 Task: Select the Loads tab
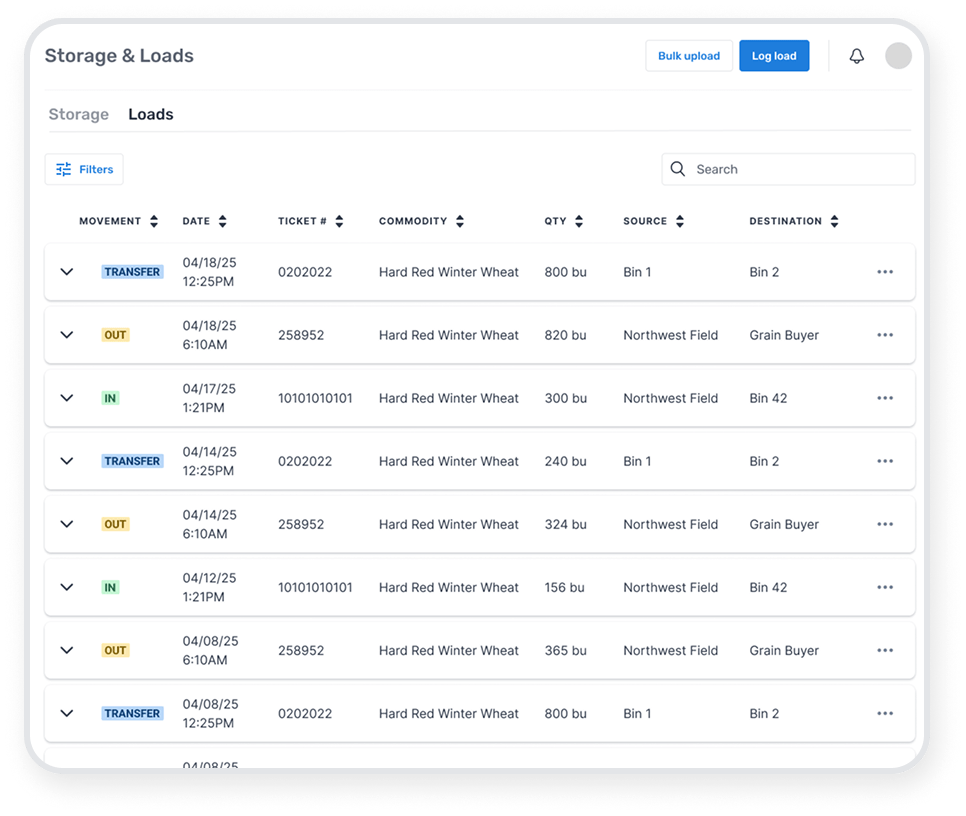tap(151, 114)
